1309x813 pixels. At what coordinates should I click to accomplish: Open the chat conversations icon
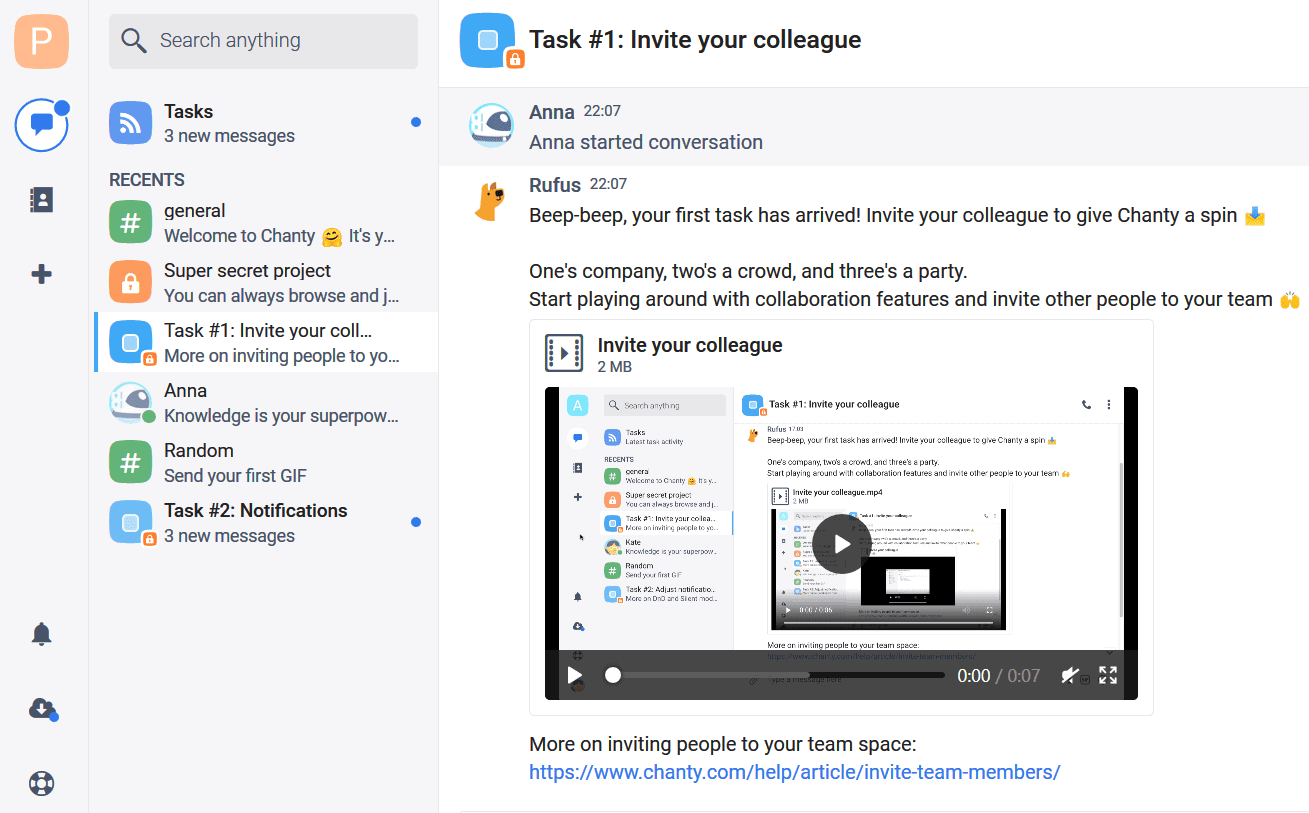[x=41, y=125]
